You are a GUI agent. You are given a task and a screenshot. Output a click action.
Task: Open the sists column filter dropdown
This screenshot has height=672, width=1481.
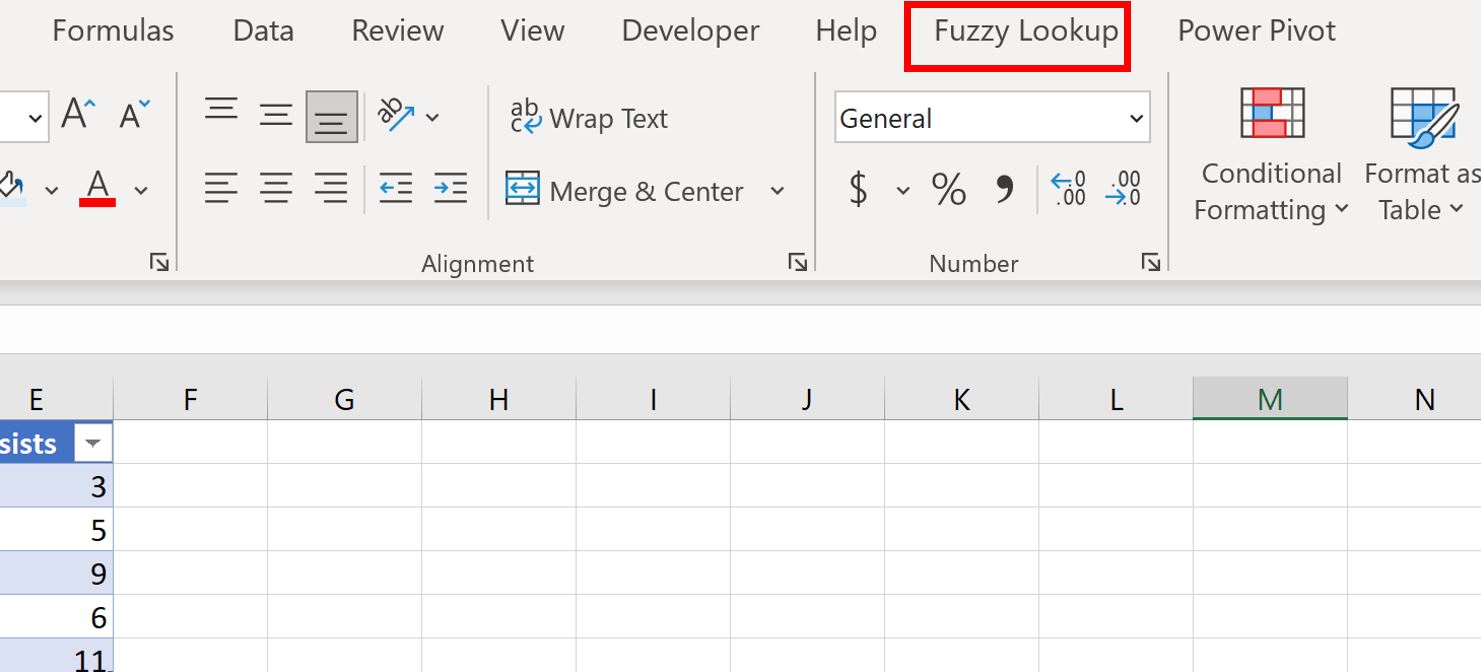93,443
